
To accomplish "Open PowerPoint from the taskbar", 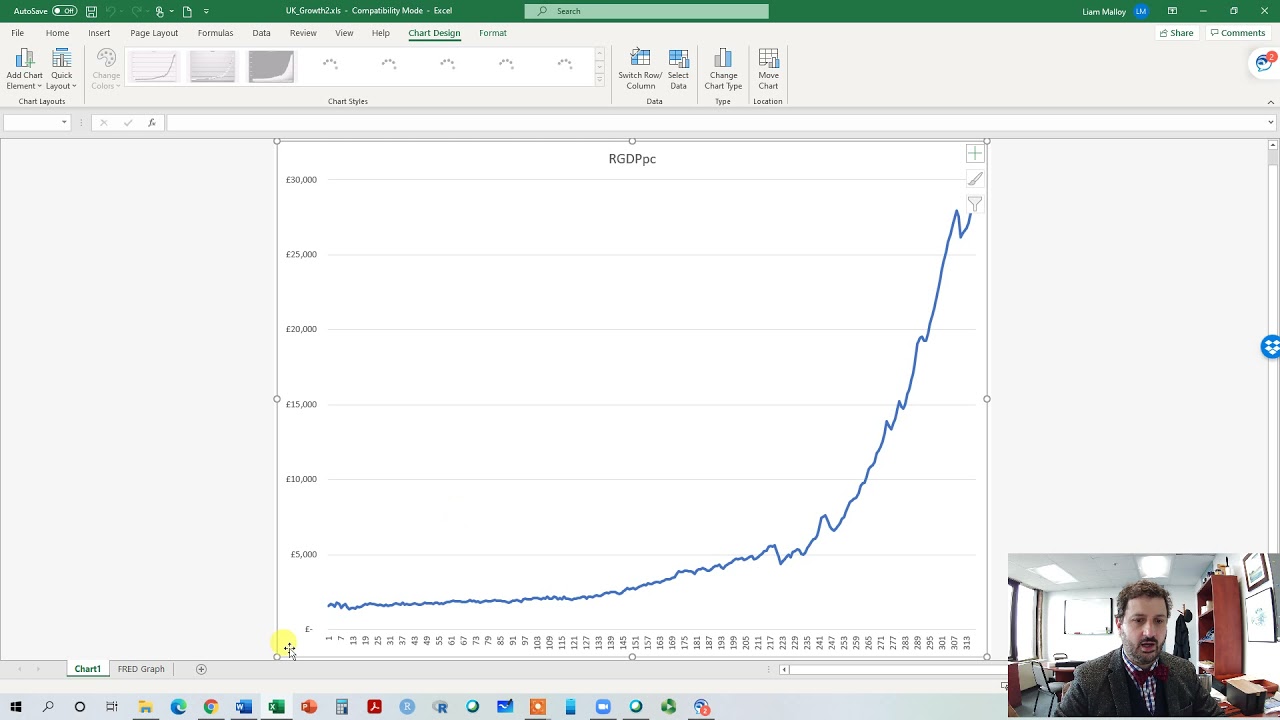I will pyautogui.click(x=309, y=707).
